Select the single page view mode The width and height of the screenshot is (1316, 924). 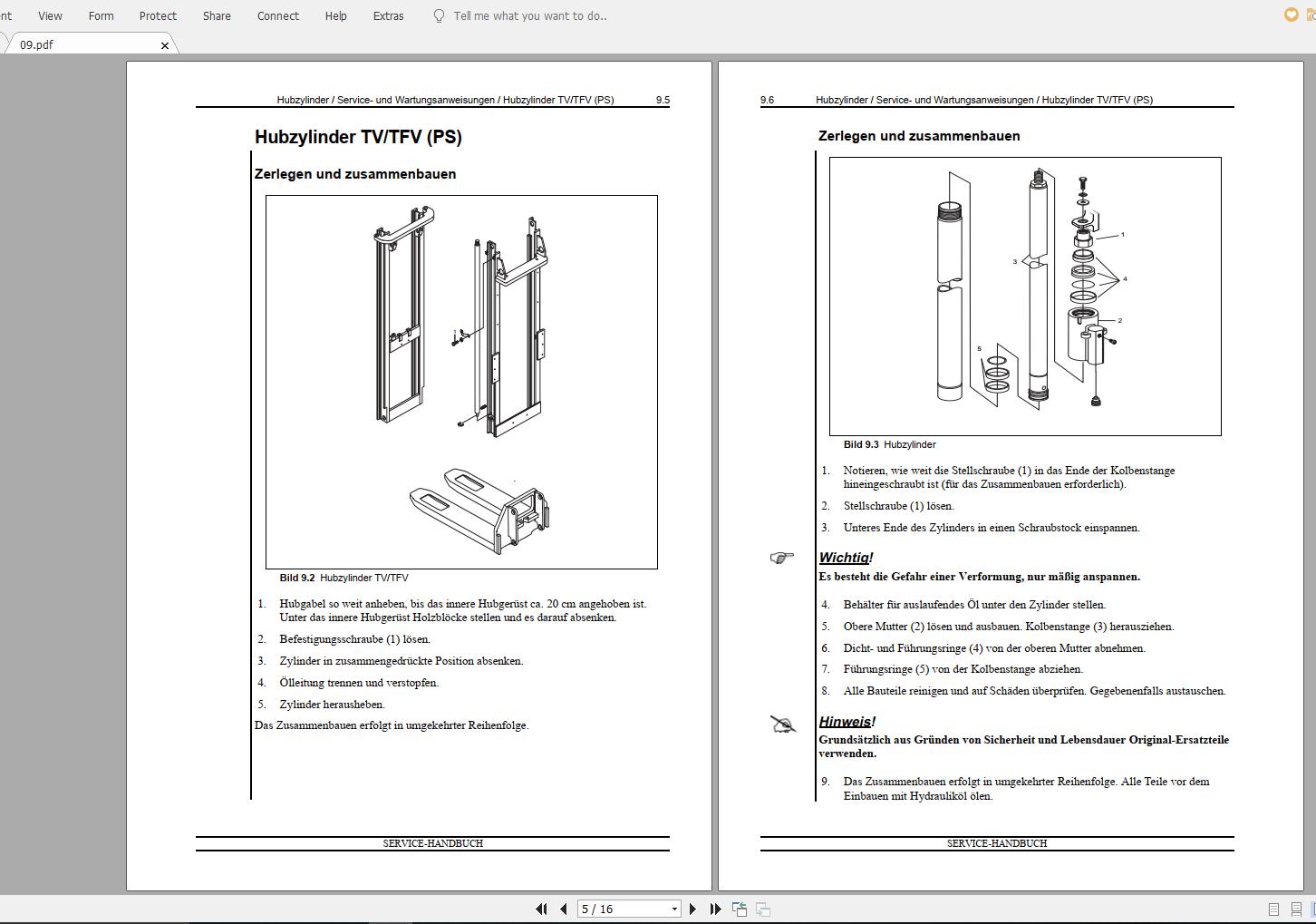1273,909
